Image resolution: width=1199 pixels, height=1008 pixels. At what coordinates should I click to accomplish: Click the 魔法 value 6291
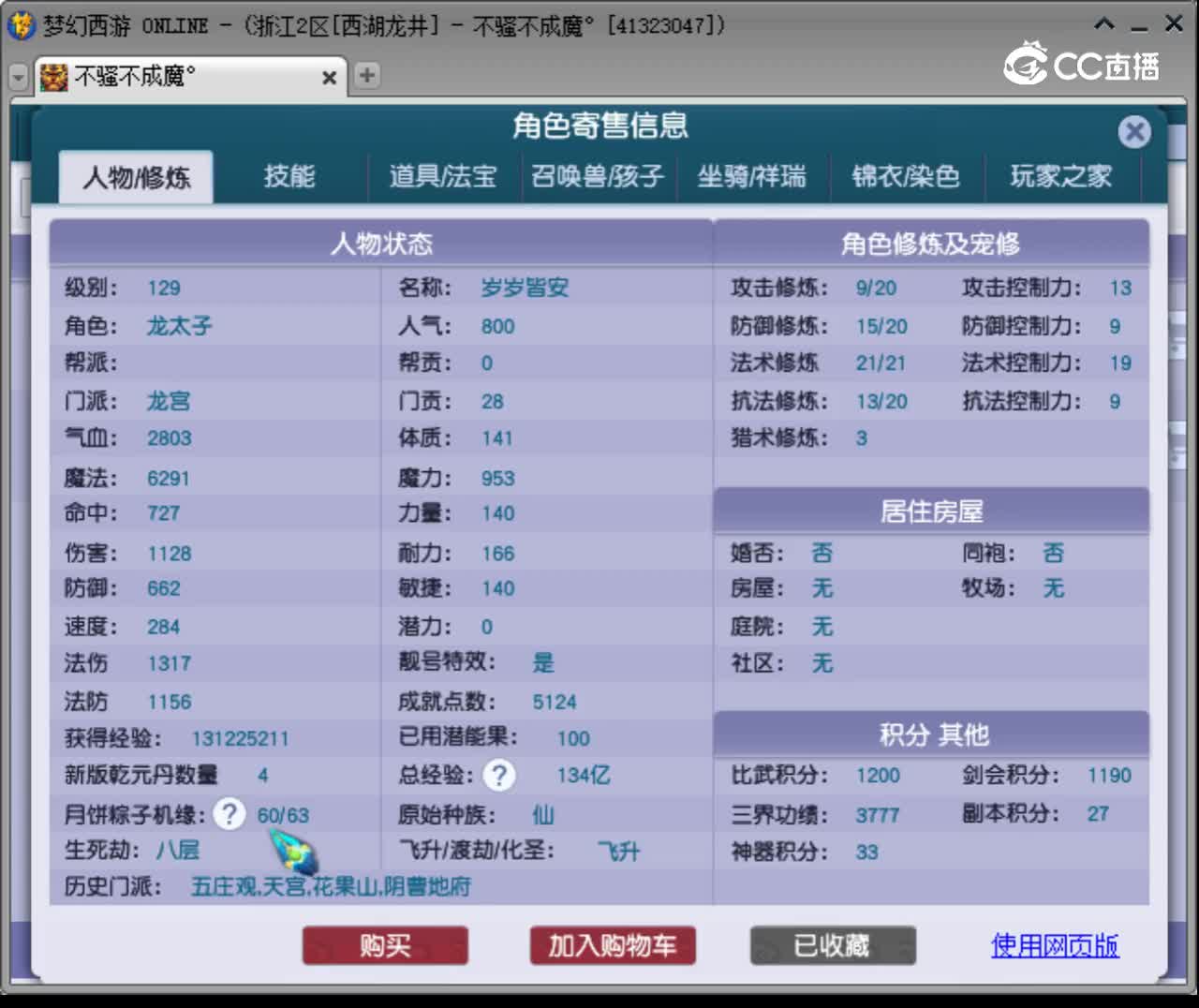(169, 479)
